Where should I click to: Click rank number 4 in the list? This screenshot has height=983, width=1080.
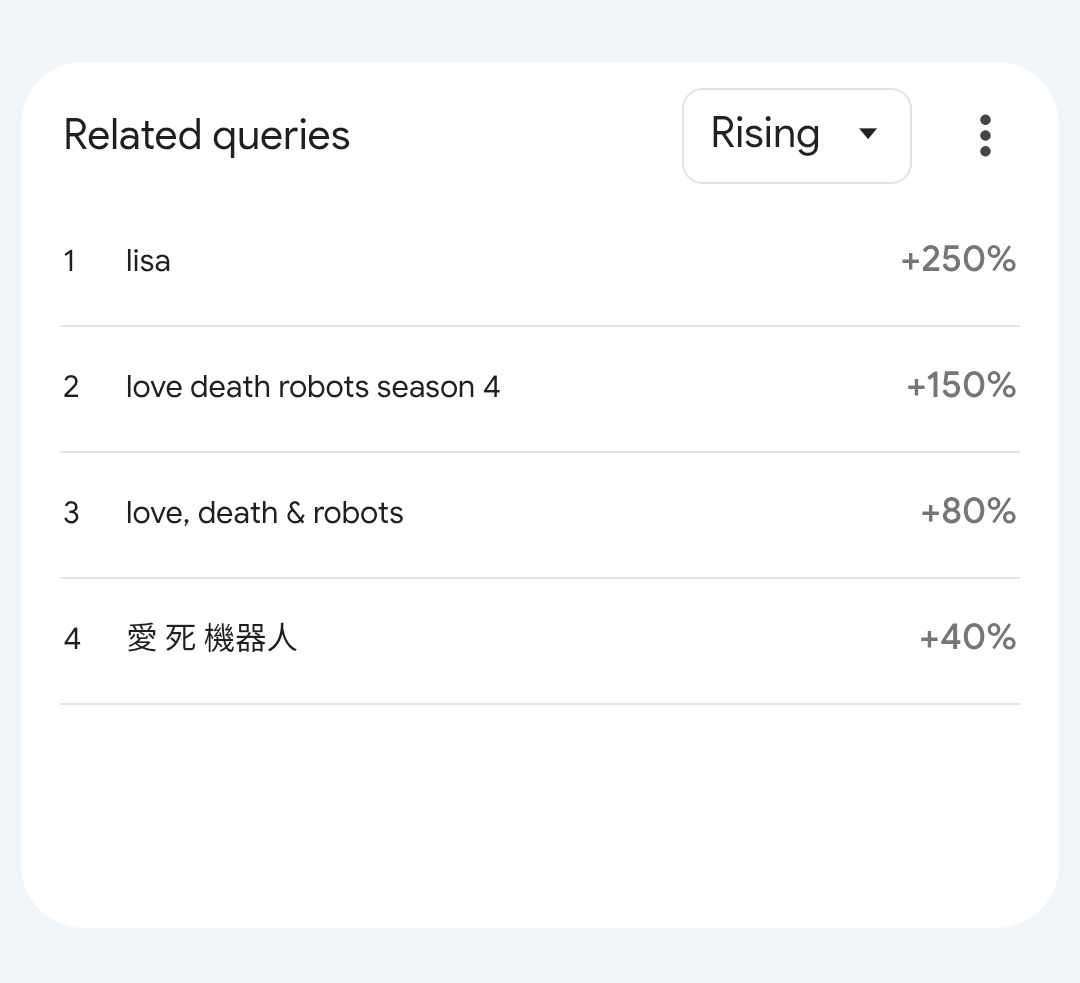[72, 638]
